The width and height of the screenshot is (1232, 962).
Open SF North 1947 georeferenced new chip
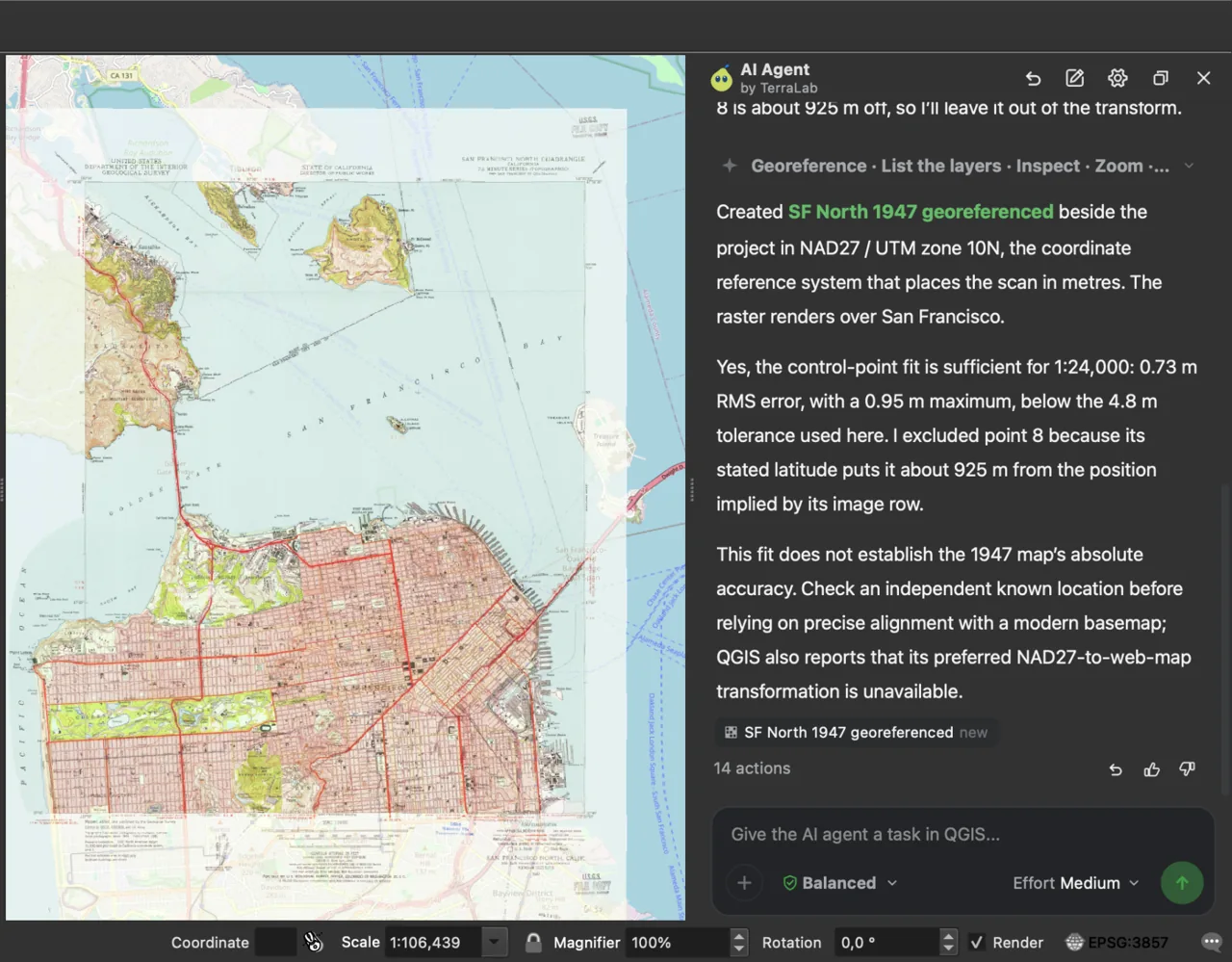click(x=856, y=733)
